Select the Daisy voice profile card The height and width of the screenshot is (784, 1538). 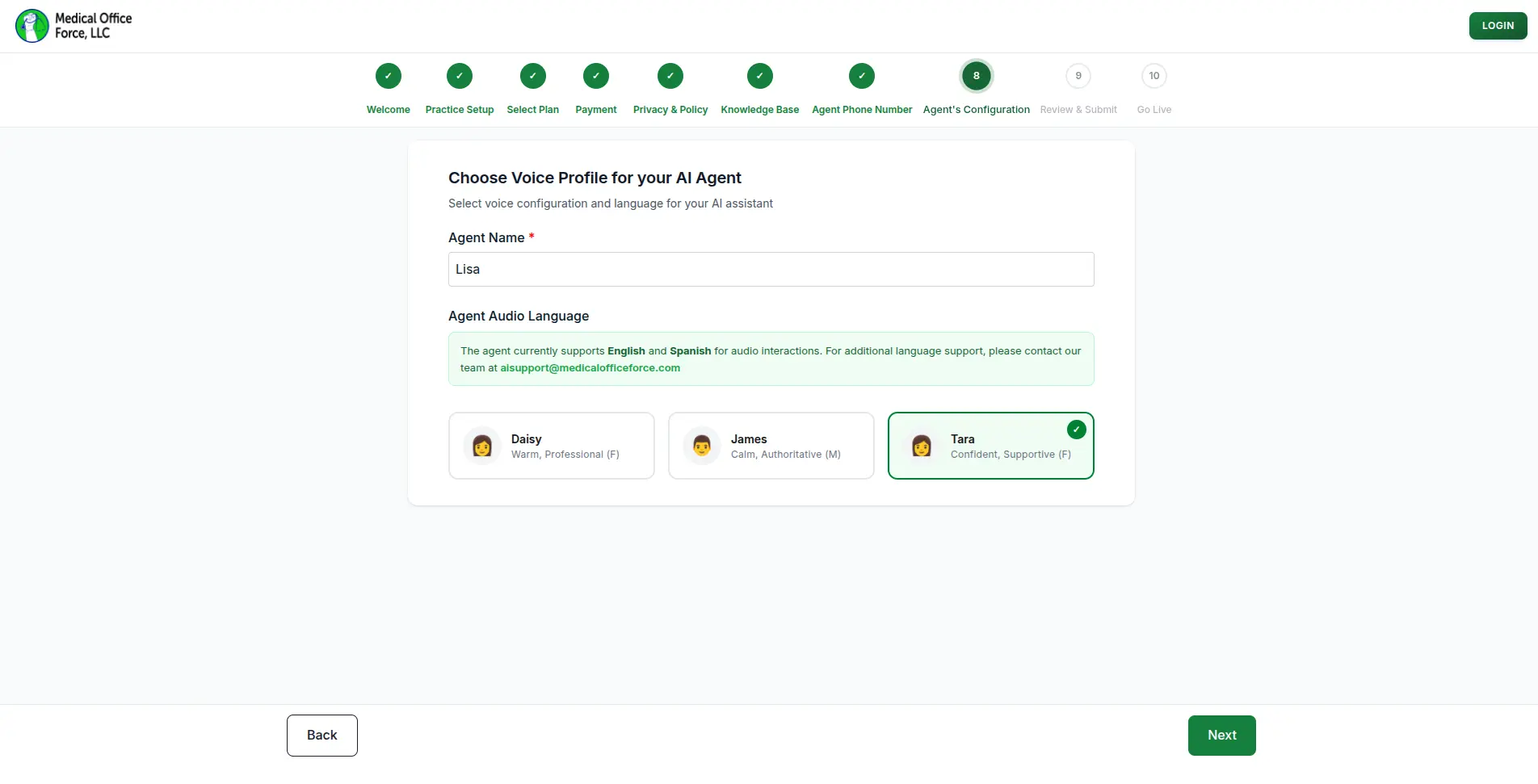[552, 446]
